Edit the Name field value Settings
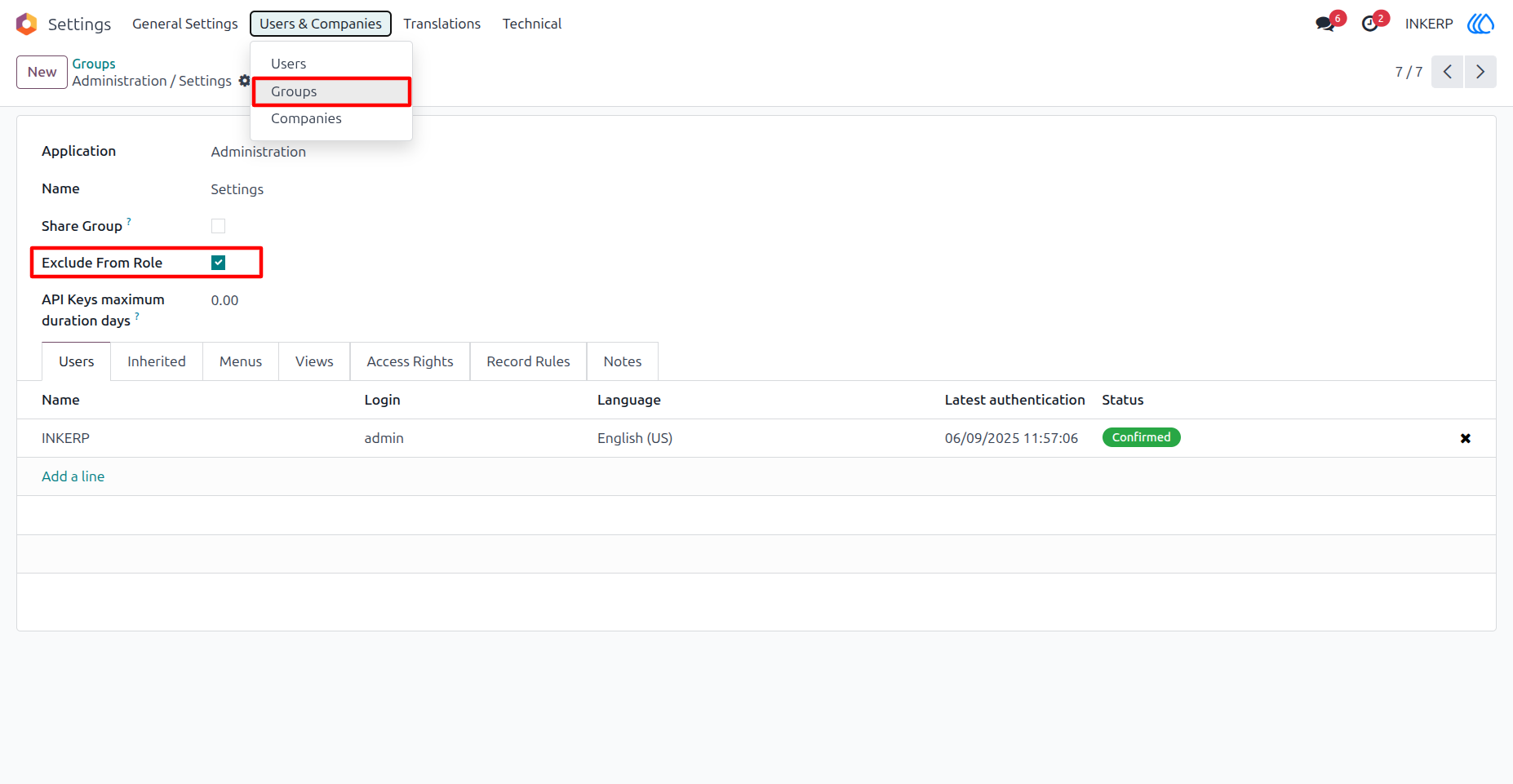 coord(237,189)
